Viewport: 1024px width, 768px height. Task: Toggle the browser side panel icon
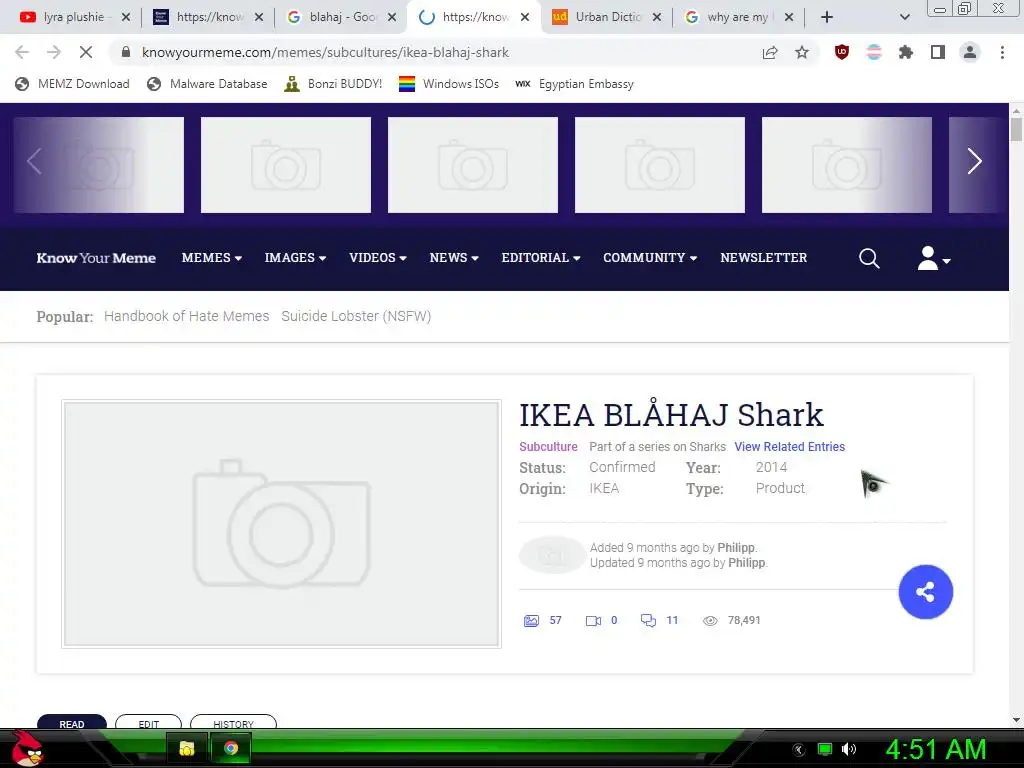pos(938,52)
